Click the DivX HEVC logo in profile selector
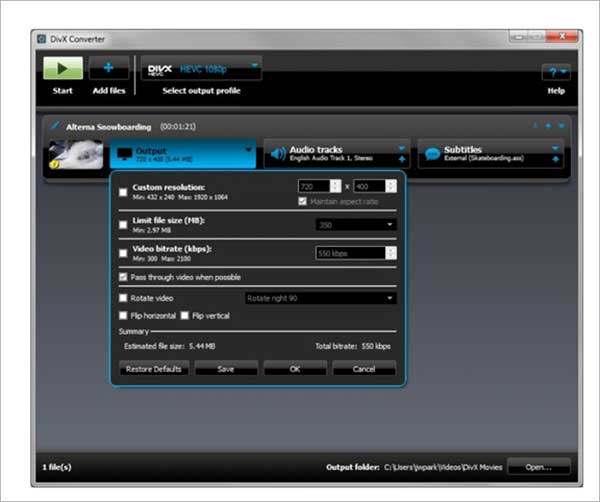The width and height of the screenshot is (600, 502). tap(160, 70)
